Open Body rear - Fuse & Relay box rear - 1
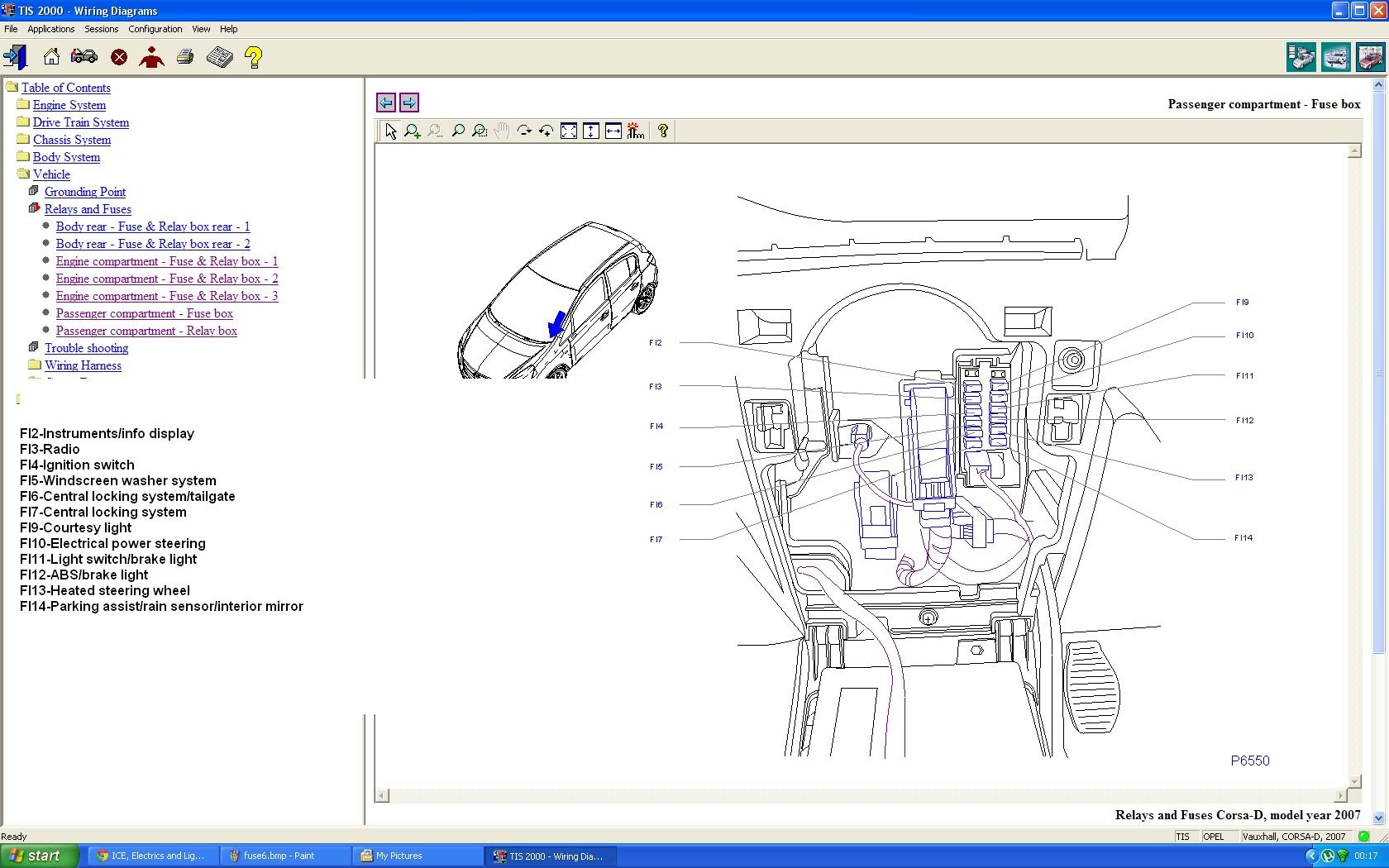The width and height of the screenshot is (1389, 868). click(x=153, y=227)
